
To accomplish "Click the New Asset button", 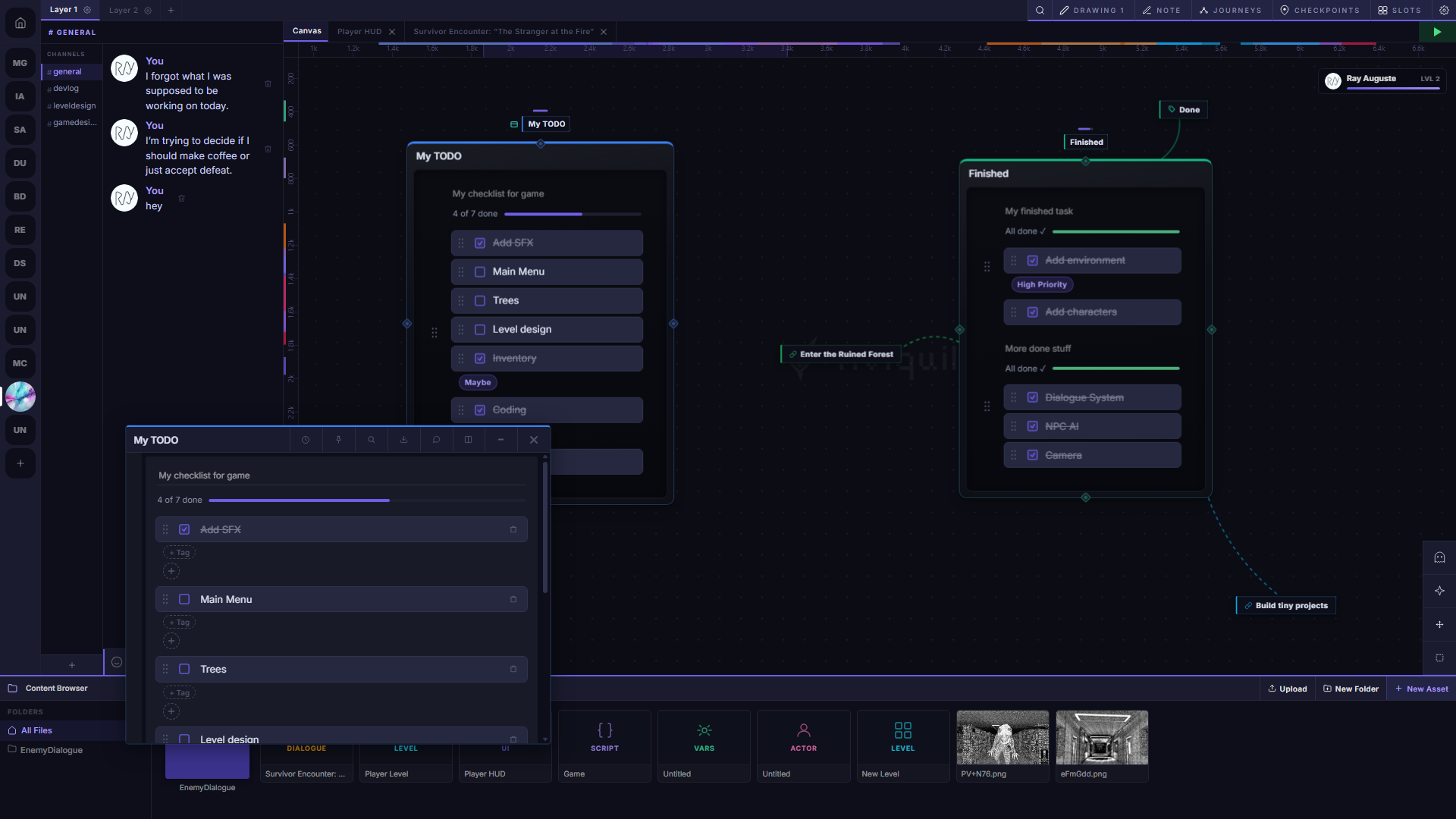I will coord(1422,689).
